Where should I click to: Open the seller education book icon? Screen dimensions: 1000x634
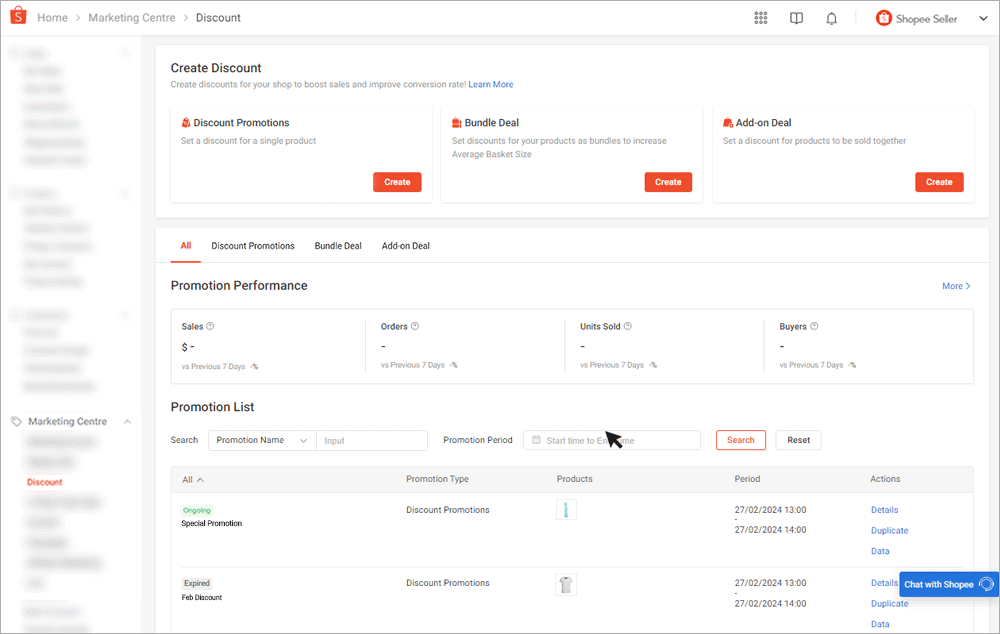click(796, 18)
